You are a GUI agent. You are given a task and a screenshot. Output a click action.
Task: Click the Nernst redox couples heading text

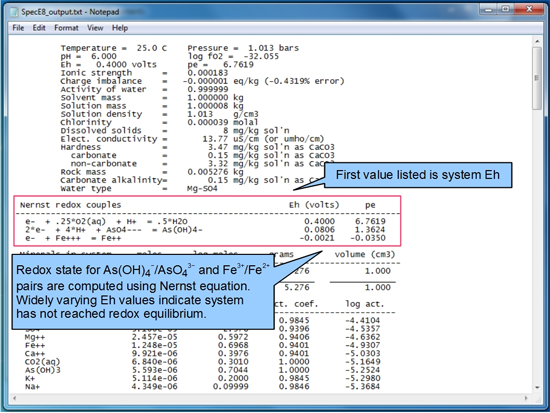click(x=70, y=205)
